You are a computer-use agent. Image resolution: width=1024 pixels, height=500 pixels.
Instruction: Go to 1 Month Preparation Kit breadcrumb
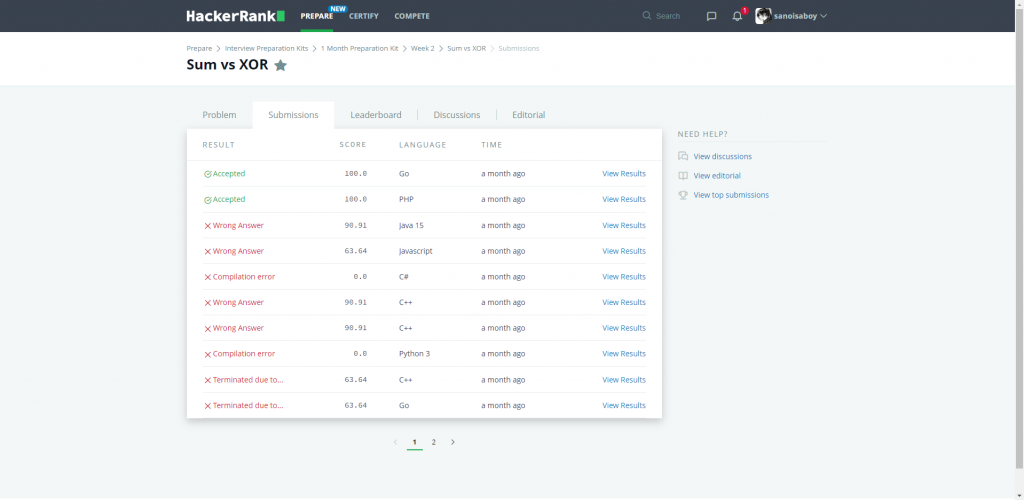[359, 49]
